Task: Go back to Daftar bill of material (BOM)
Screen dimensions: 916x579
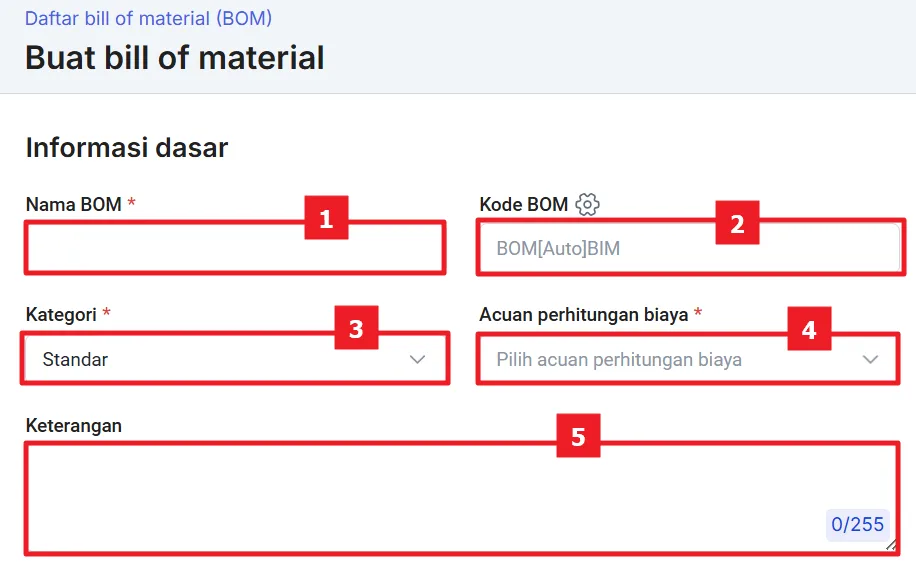Action: [x=148, y=18]
